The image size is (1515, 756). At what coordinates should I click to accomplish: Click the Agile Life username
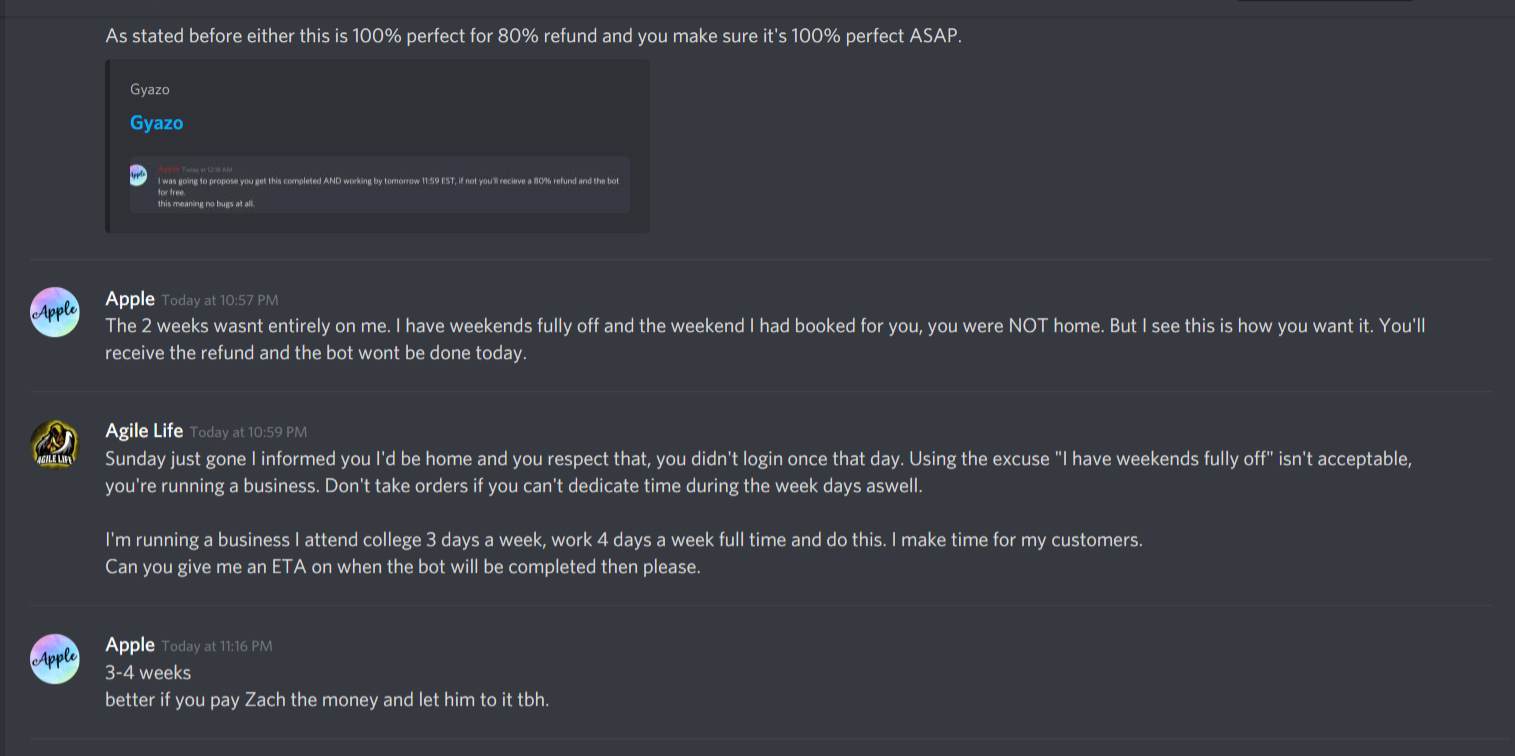(x=144, y=431)
